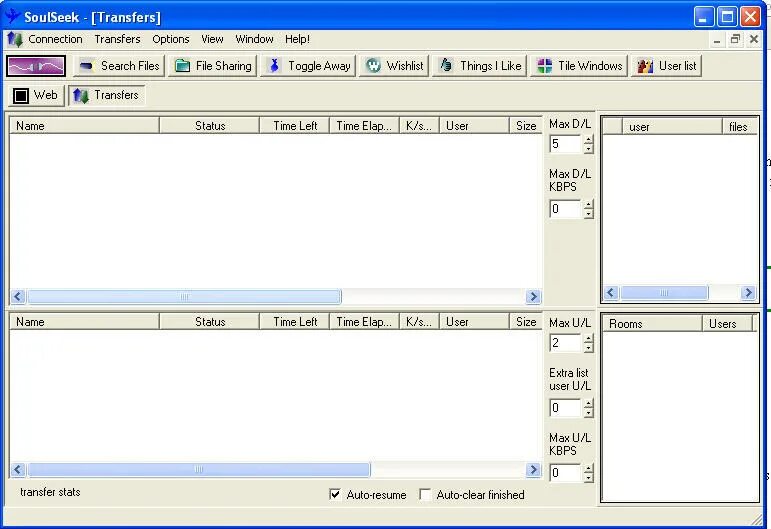Click the downloads list horizontal scrollbar thumb

coord(184,296)
